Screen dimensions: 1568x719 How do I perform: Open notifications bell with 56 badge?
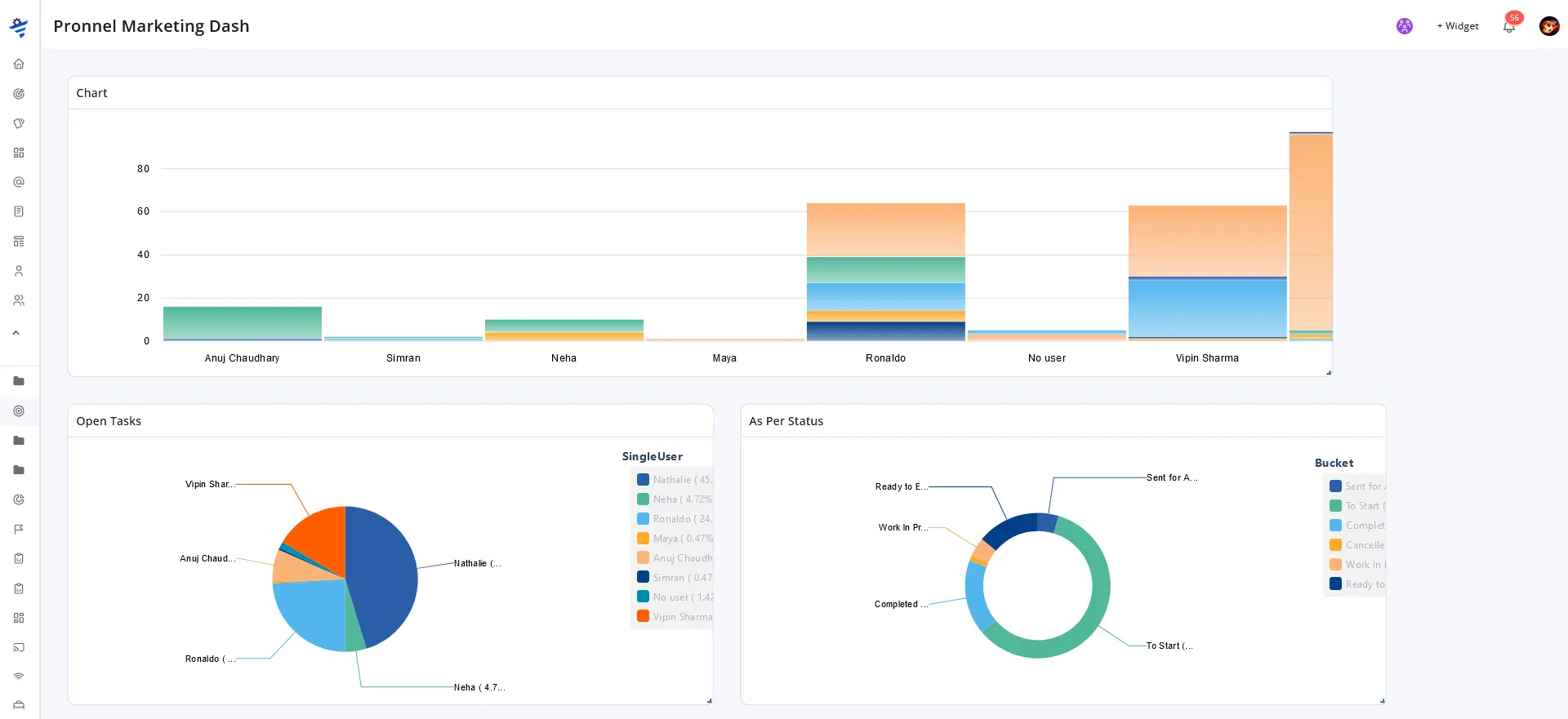point(1509,26)
